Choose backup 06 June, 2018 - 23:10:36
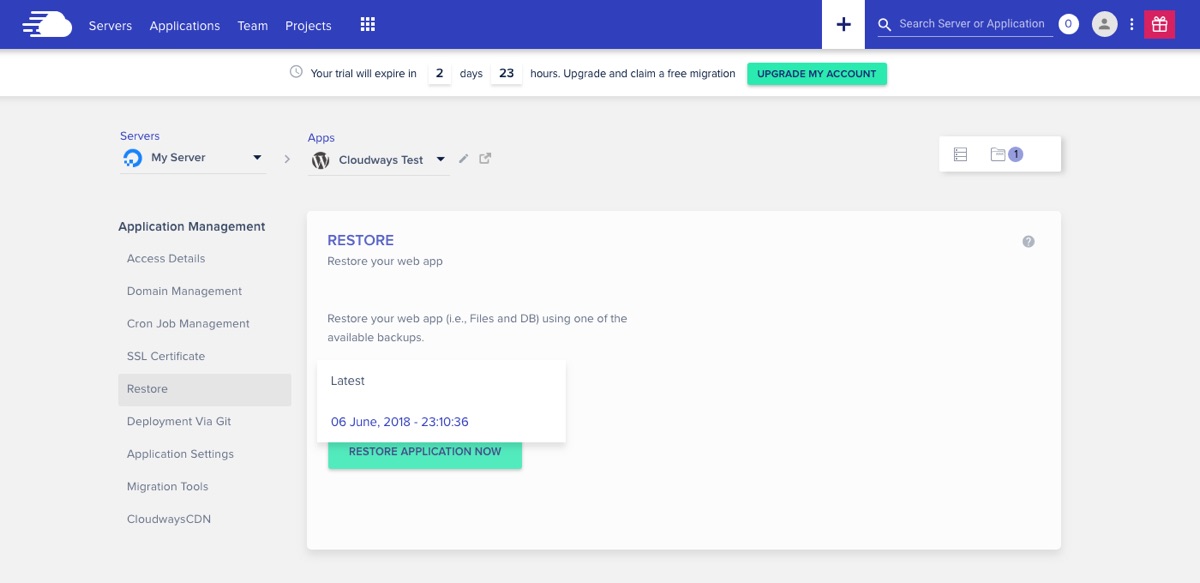The image size is (1200, 583). pyautogui.click(x=441, y=422)
